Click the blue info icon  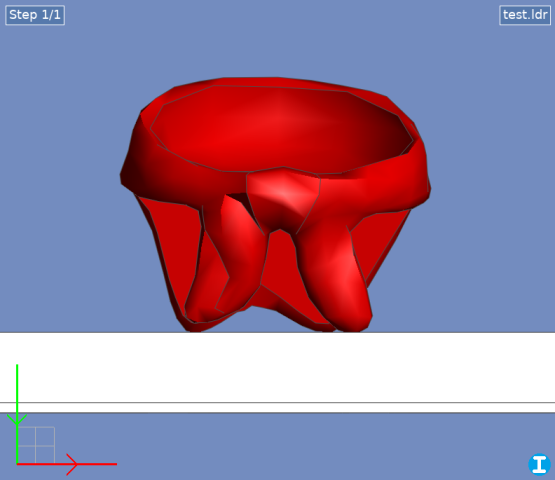[539, 464]
